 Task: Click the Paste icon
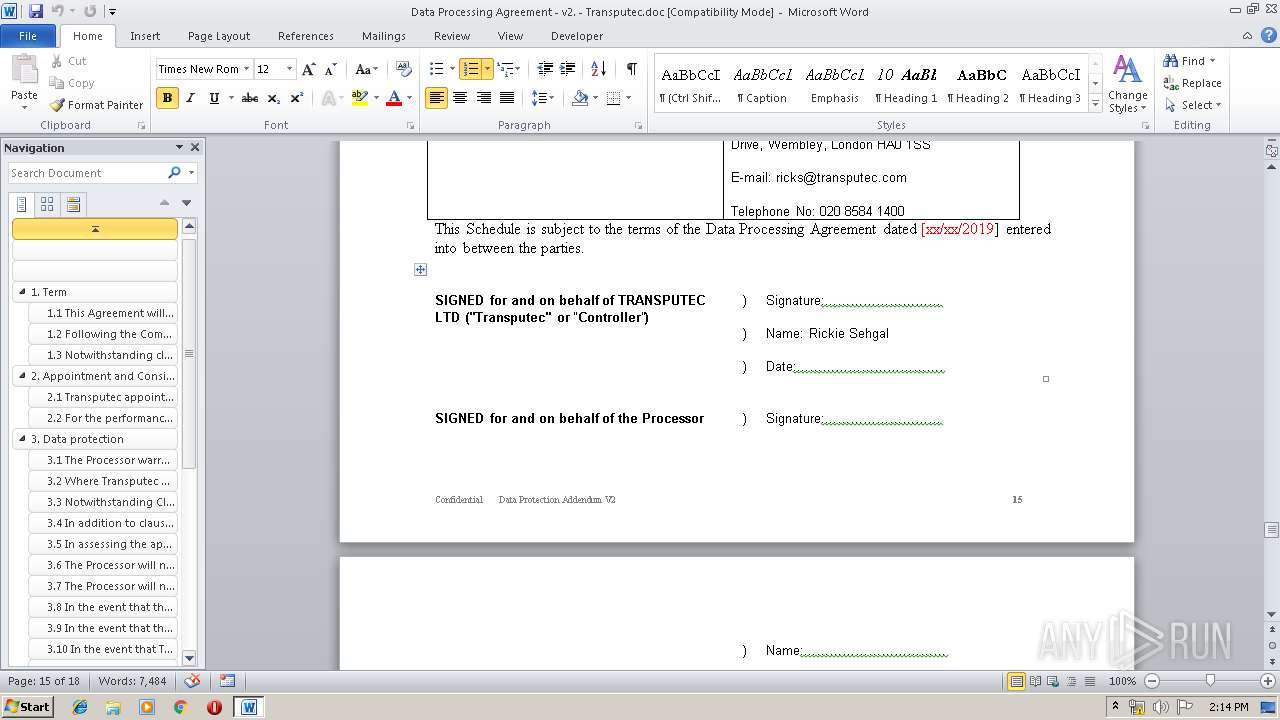[x=24, y=70]
